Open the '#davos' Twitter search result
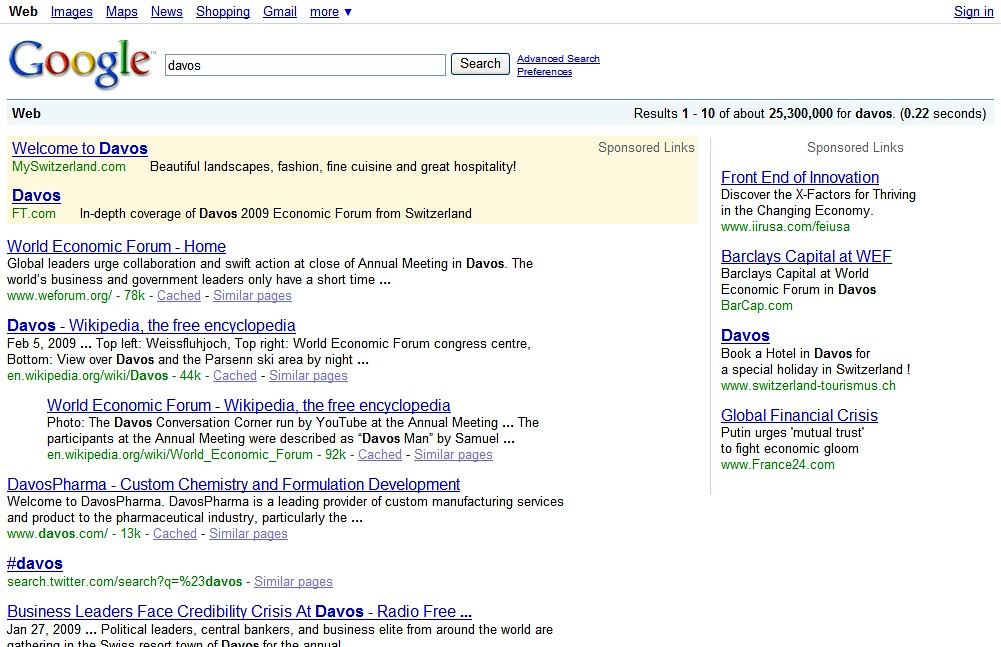The image size is (1001, 647). pyautogui.click(x=34, y=563)
